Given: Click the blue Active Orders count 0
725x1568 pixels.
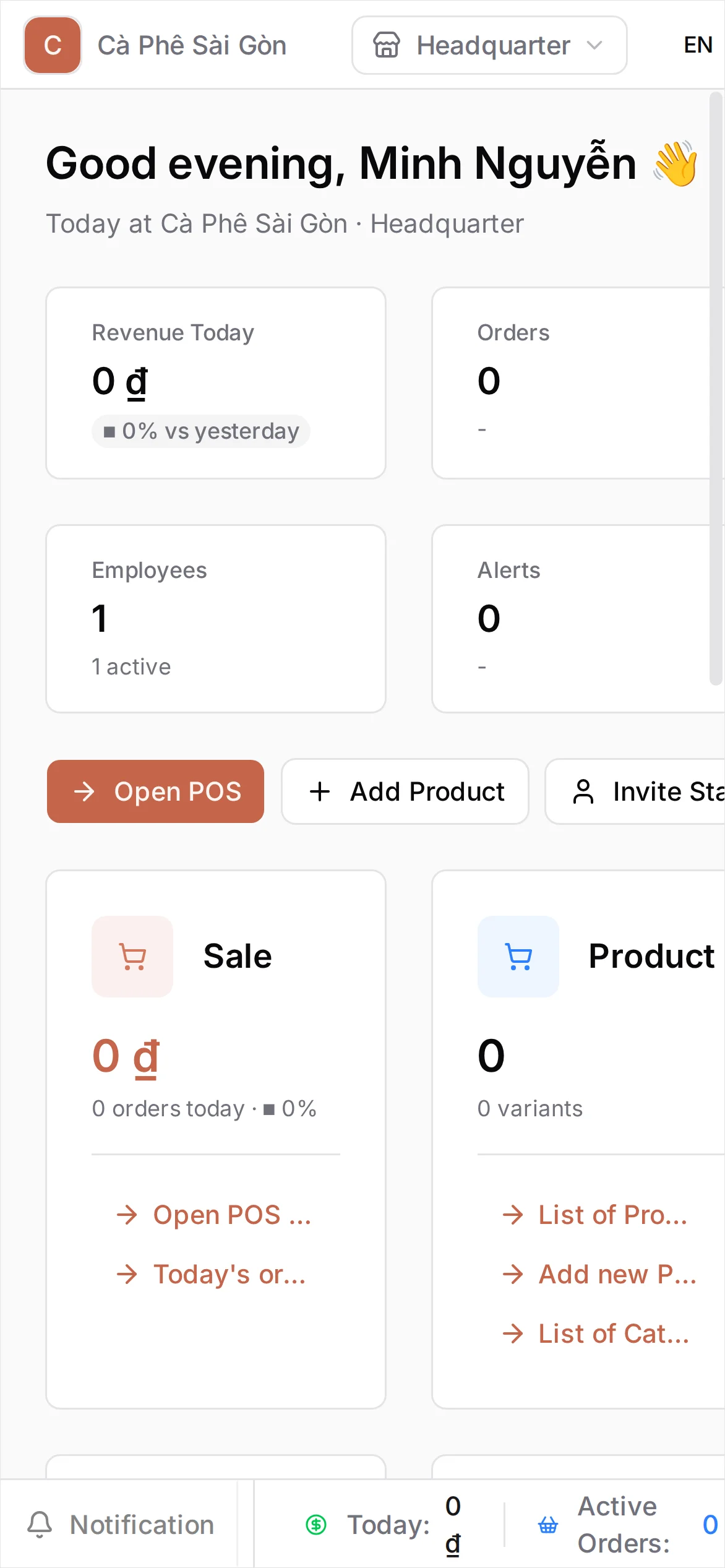Looking at the screenshot, I should [710, 1525].
